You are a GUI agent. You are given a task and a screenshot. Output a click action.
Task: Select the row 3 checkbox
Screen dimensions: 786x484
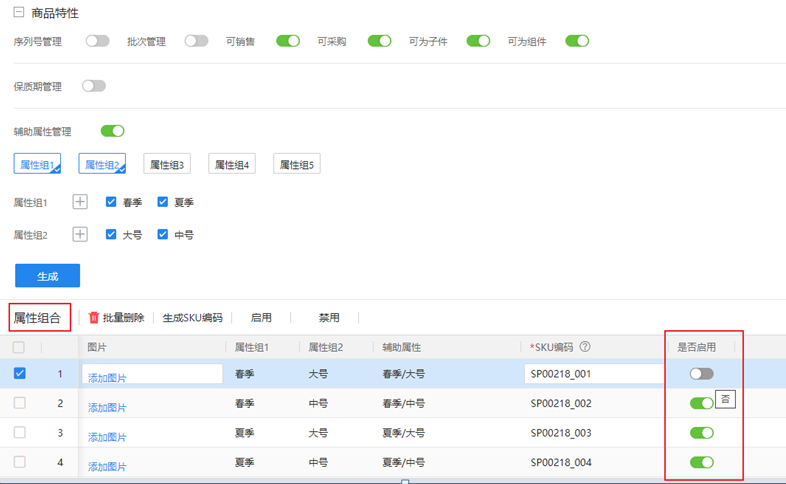click(19, 433)
